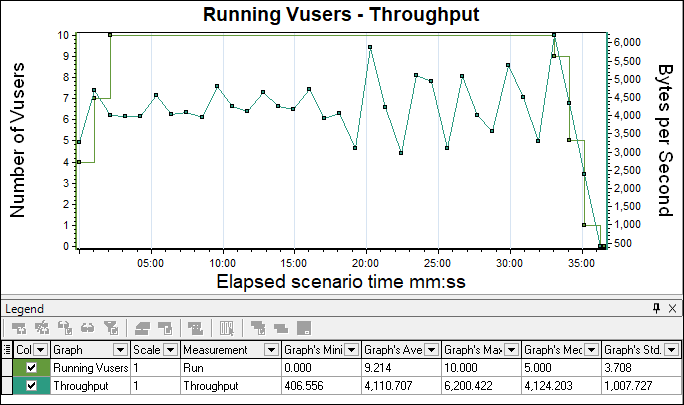Click the configure columns icon in Legend toolbar
The height and width of the screenshot is (405, 684).
[x=226, y=327]
